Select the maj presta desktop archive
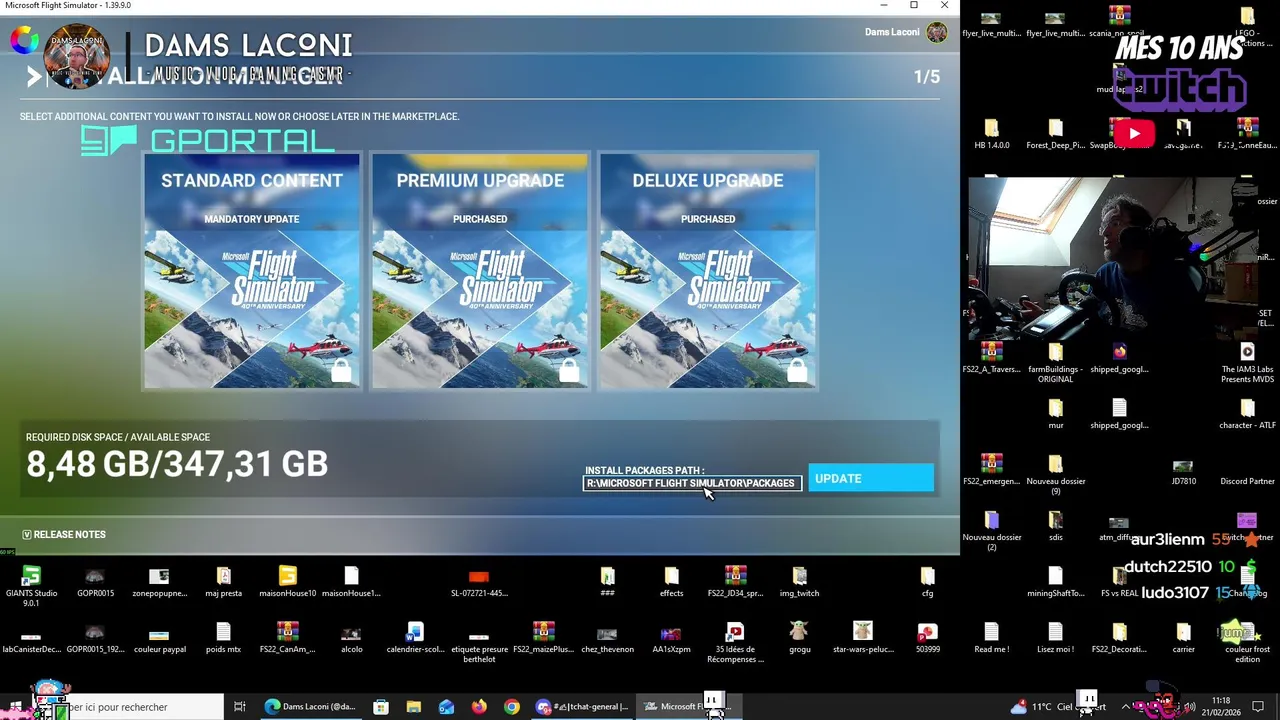Screen dimensions: 1280x720 223,582
